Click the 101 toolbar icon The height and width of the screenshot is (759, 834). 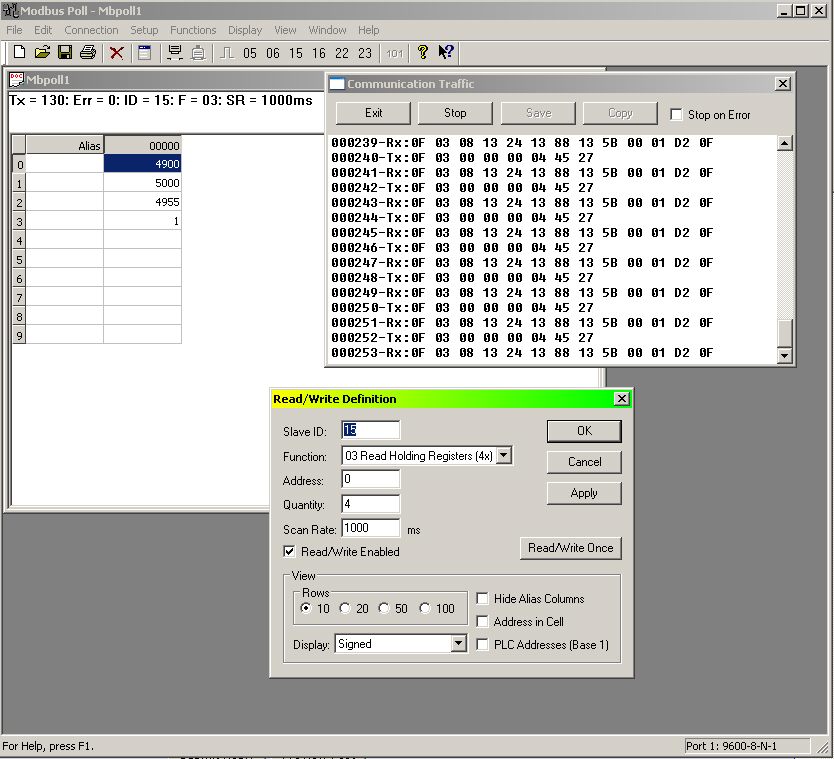[394, 53]
